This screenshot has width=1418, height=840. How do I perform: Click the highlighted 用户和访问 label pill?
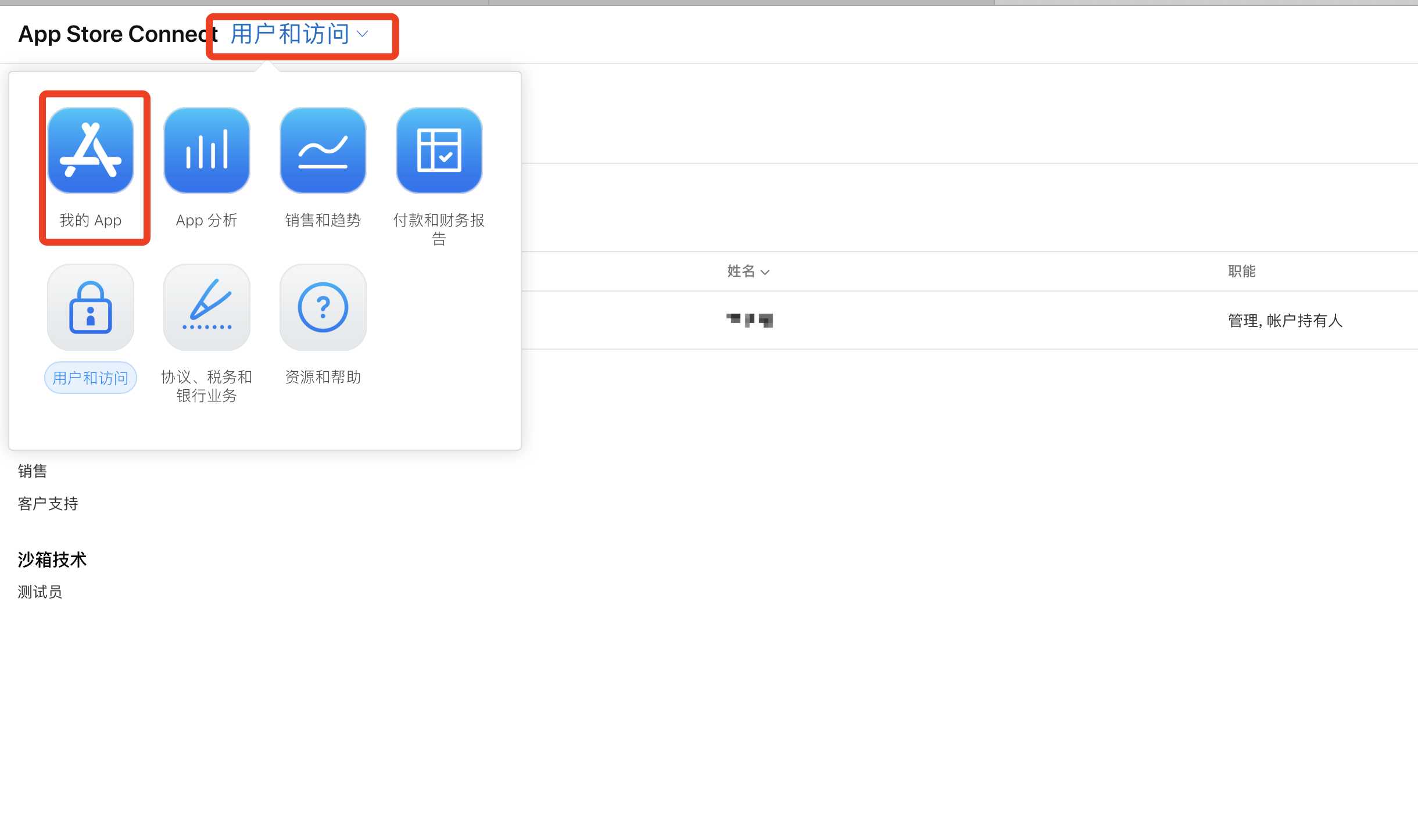91,378
